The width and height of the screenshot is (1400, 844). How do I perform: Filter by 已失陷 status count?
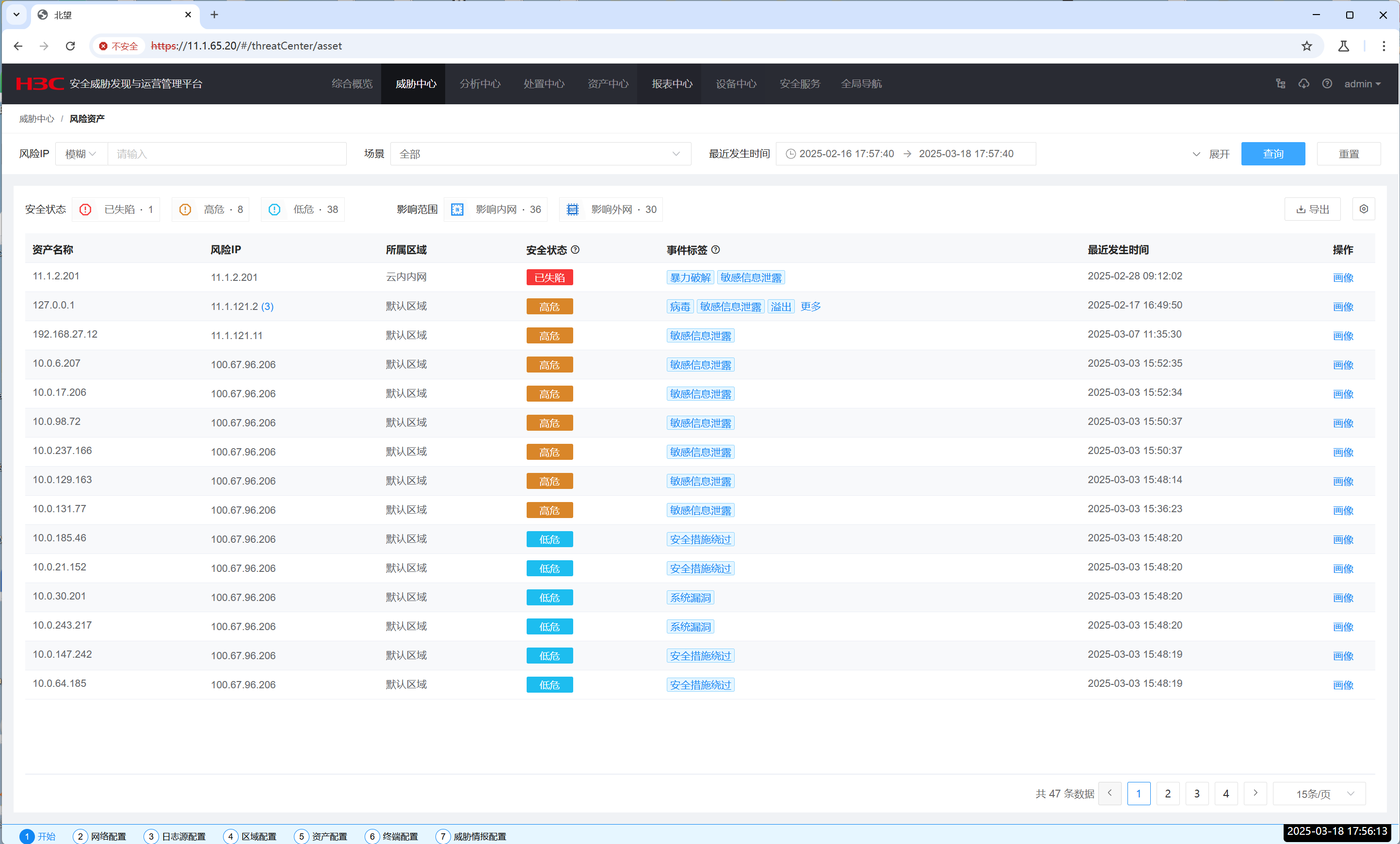pos(116,210)
